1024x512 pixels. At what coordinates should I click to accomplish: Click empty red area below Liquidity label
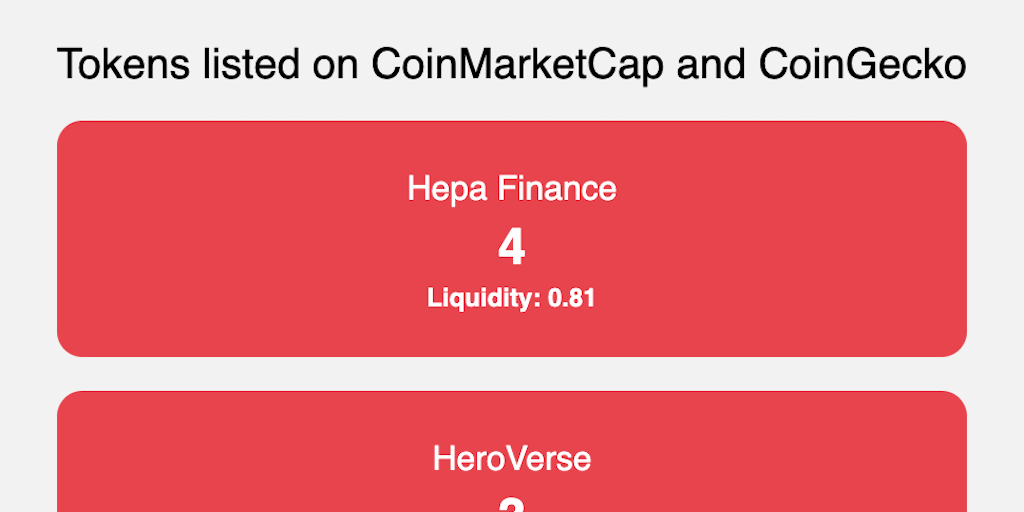tap(512, 334)
